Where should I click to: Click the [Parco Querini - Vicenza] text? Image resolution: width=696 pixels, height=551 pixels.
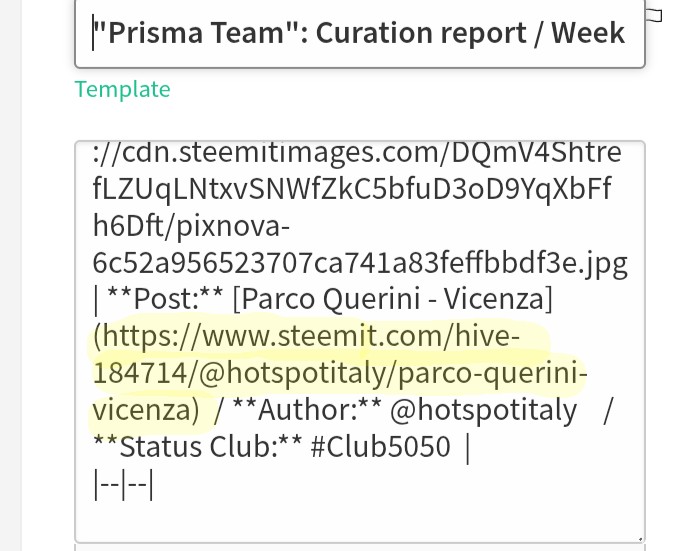393,299
